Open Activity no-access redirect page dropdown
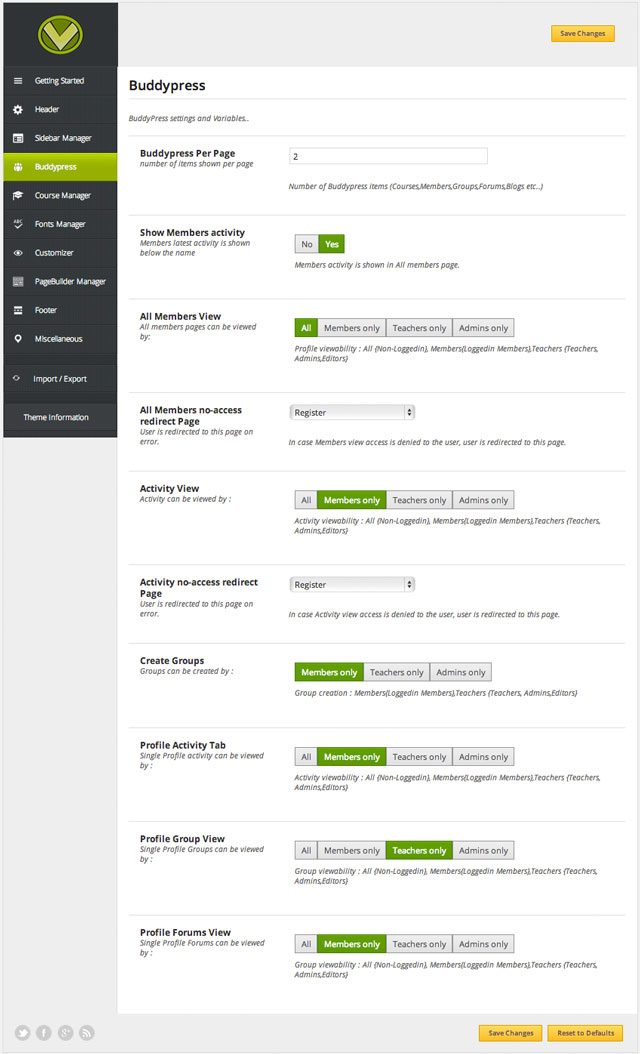 click(x=352, y=585)
